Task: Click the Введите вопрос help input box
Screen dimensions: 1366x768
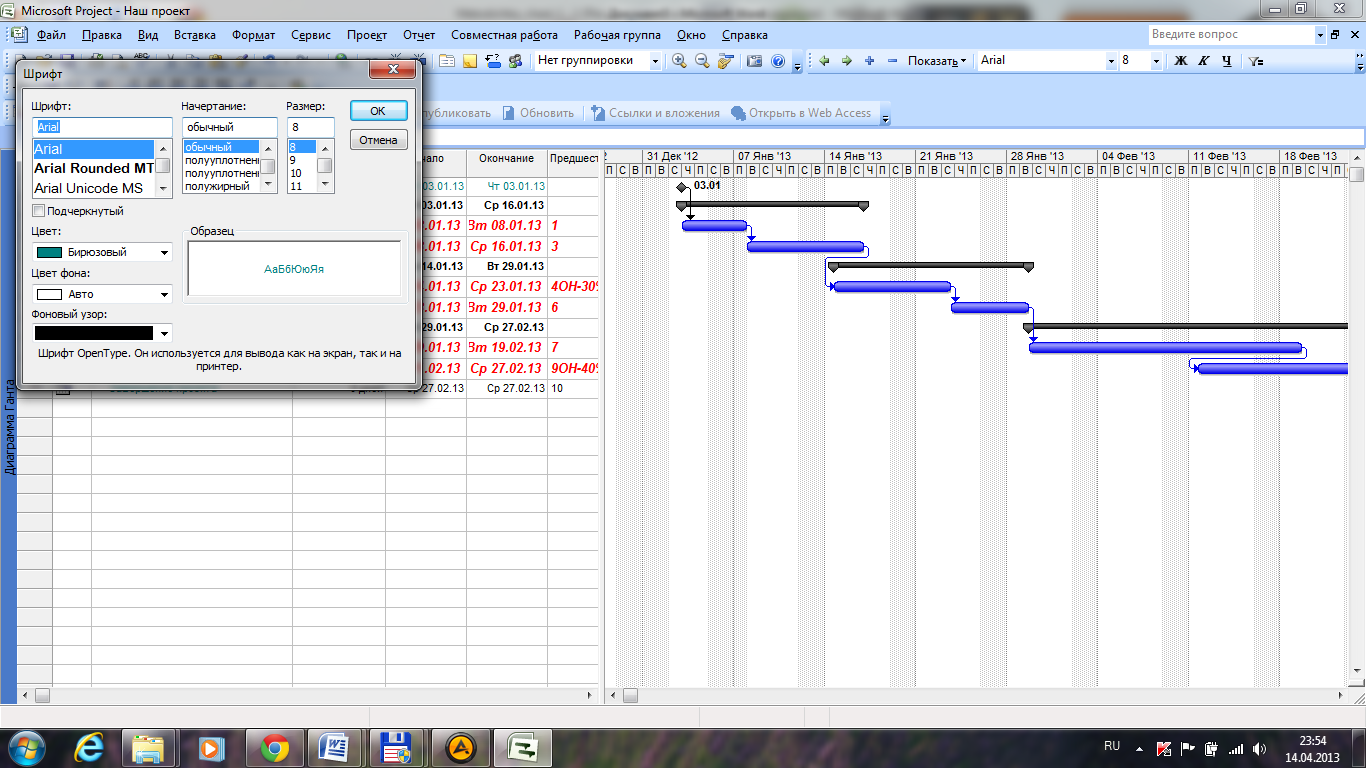Action: click(x=1230, y=35)
